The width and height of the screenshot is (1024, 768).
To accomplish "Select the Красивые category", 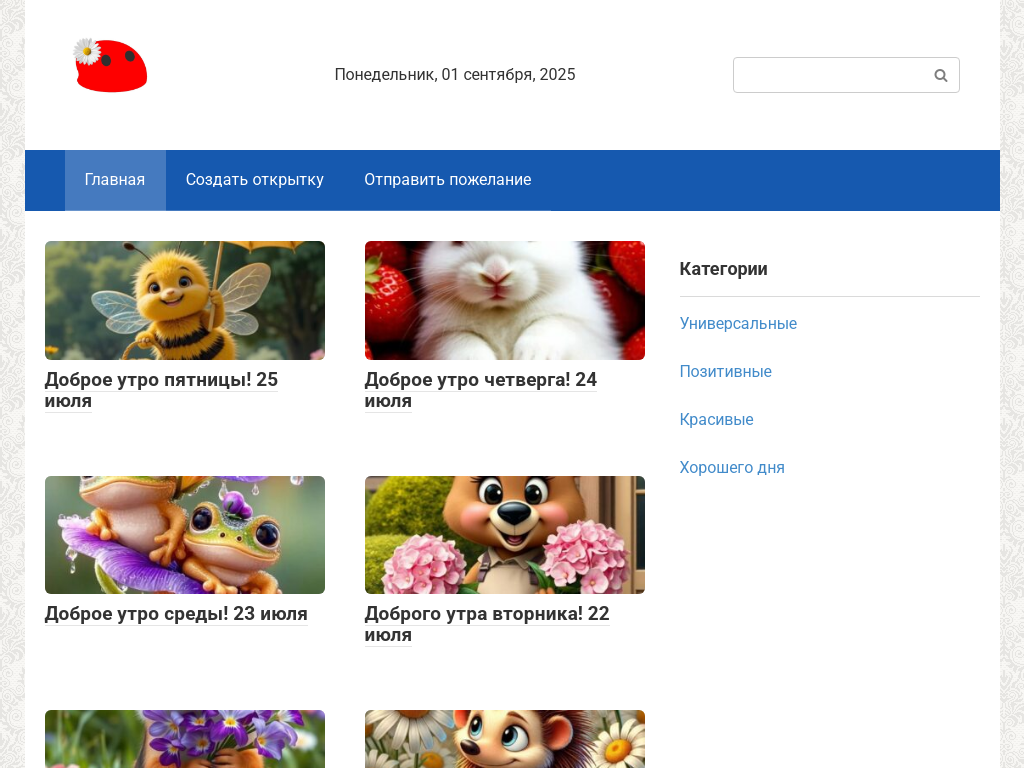I will click(x=716, y=420).
